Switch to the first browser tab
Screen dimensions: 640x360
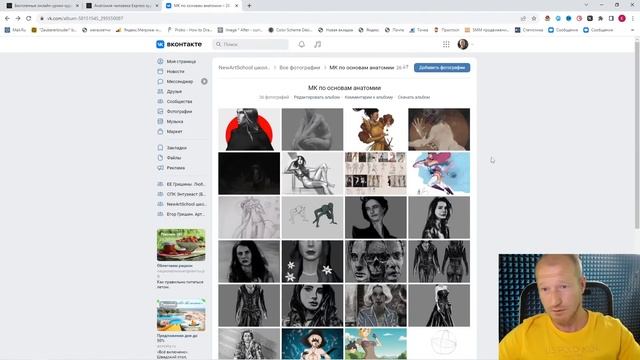point(42,6)
